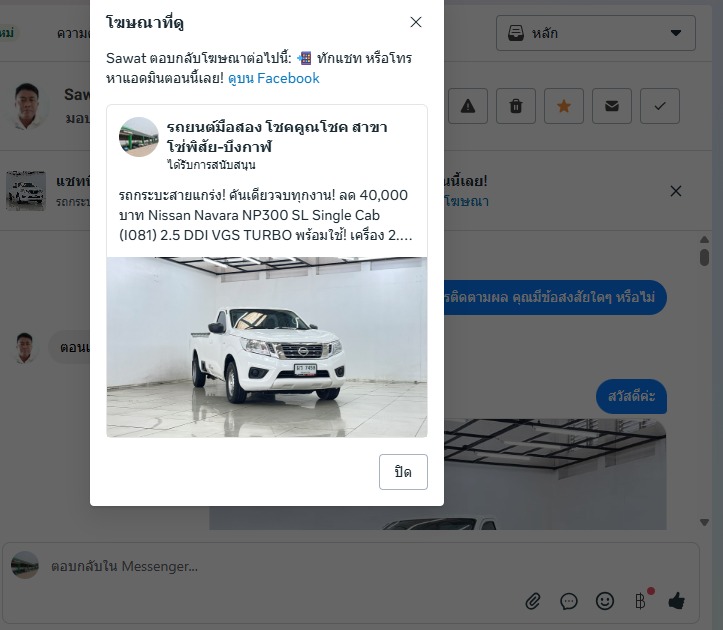Close the ad dialog with X icon
Image resolution: width=723 pixels, height=630 pixels.
[x=416, y=22]
